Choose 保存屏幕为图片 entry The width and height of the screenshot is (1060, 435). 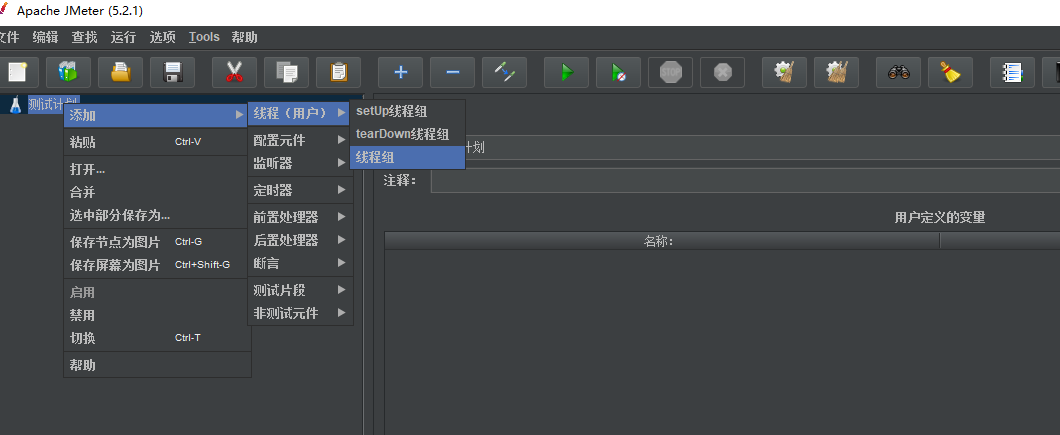(156, 265)
